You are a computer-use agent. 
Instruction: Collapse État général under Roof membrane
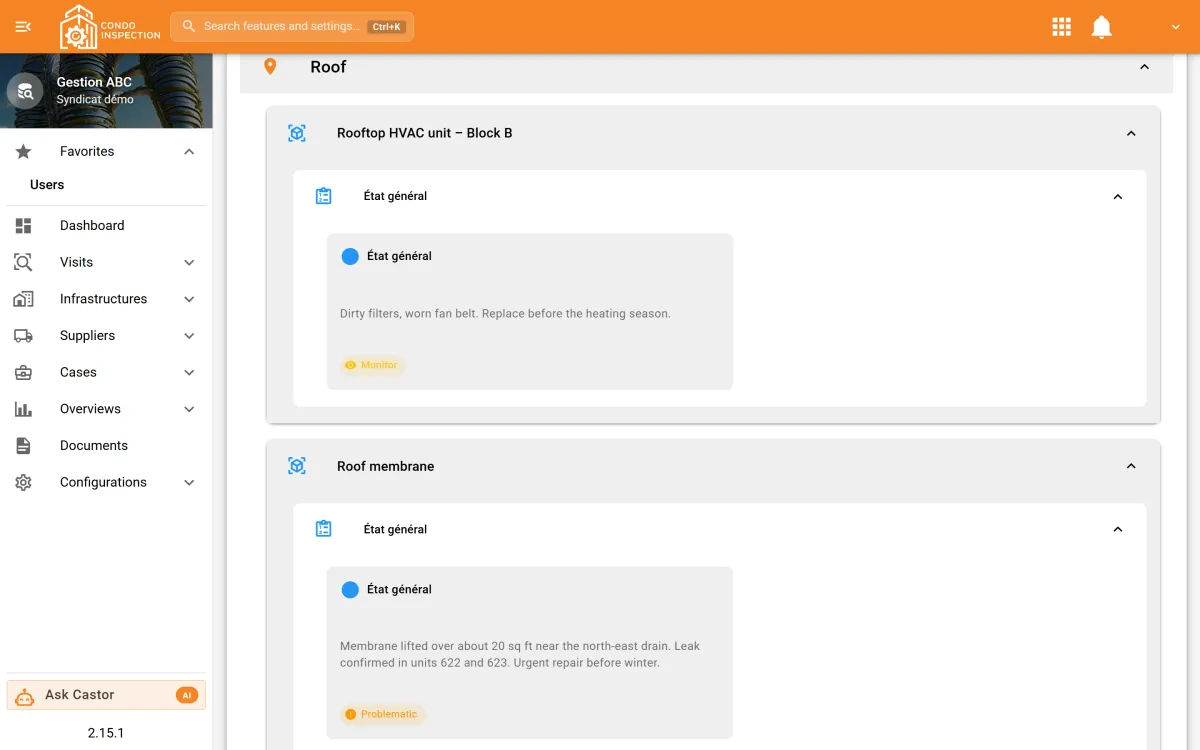click(x=1118, y=529)
